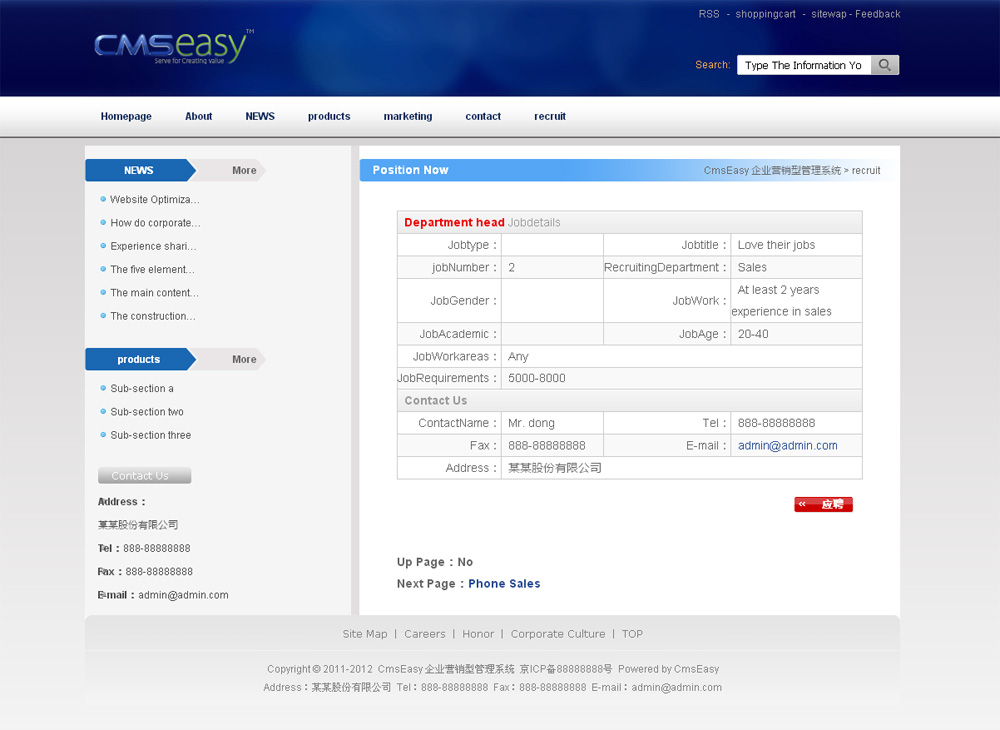
Task: Click the admin@admin.com email in job table
Action: [788, 446]
